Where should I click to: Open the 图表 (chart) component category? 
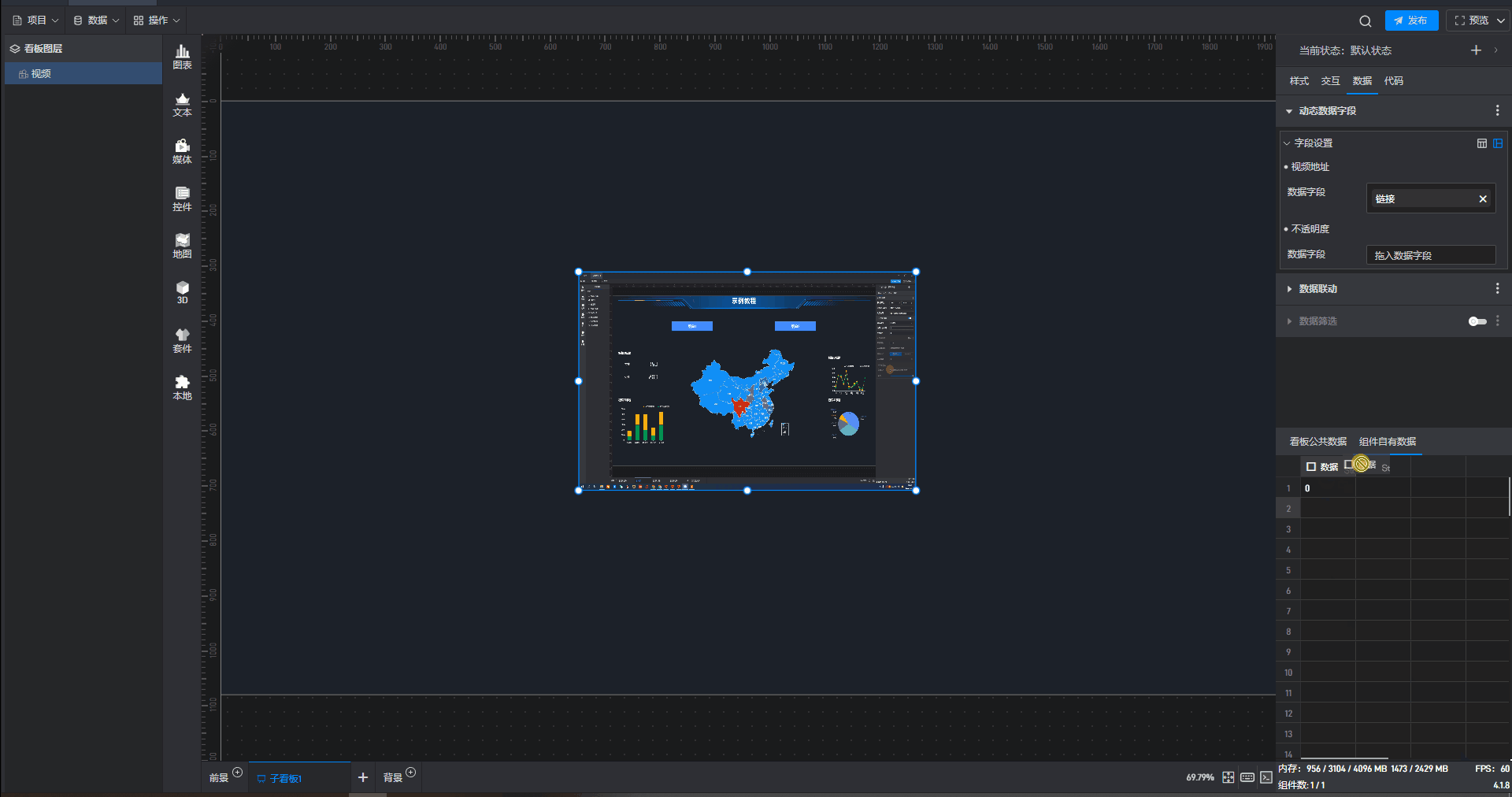coord(182,57)
